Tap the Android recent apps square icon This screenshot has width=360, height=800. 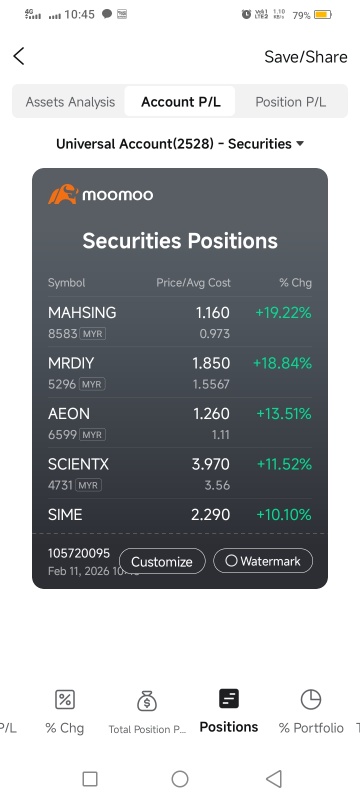[x=90, y=779]
